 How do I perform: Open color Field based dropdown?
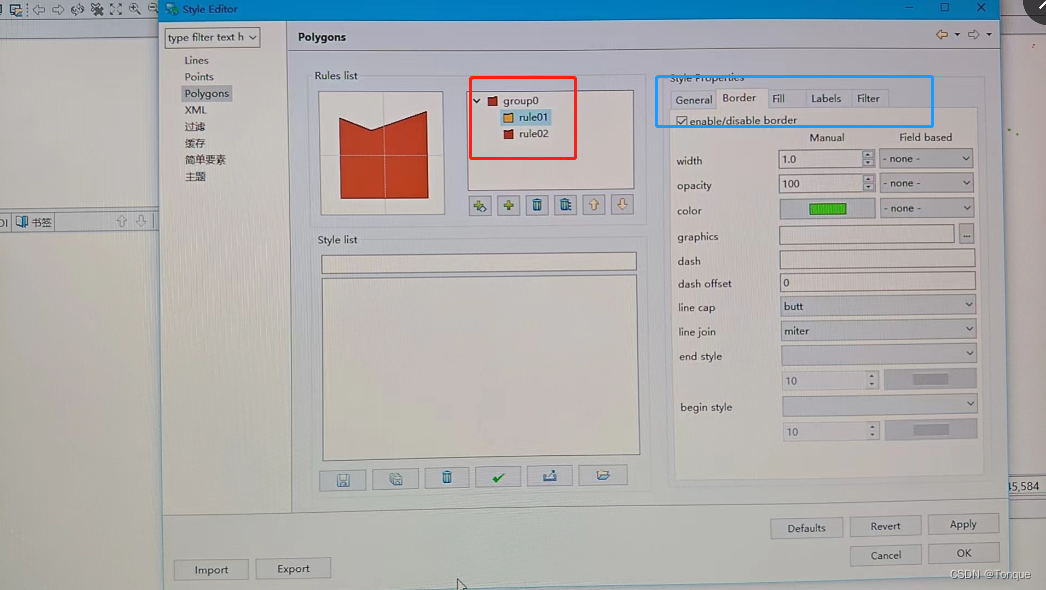click(927, 208)
